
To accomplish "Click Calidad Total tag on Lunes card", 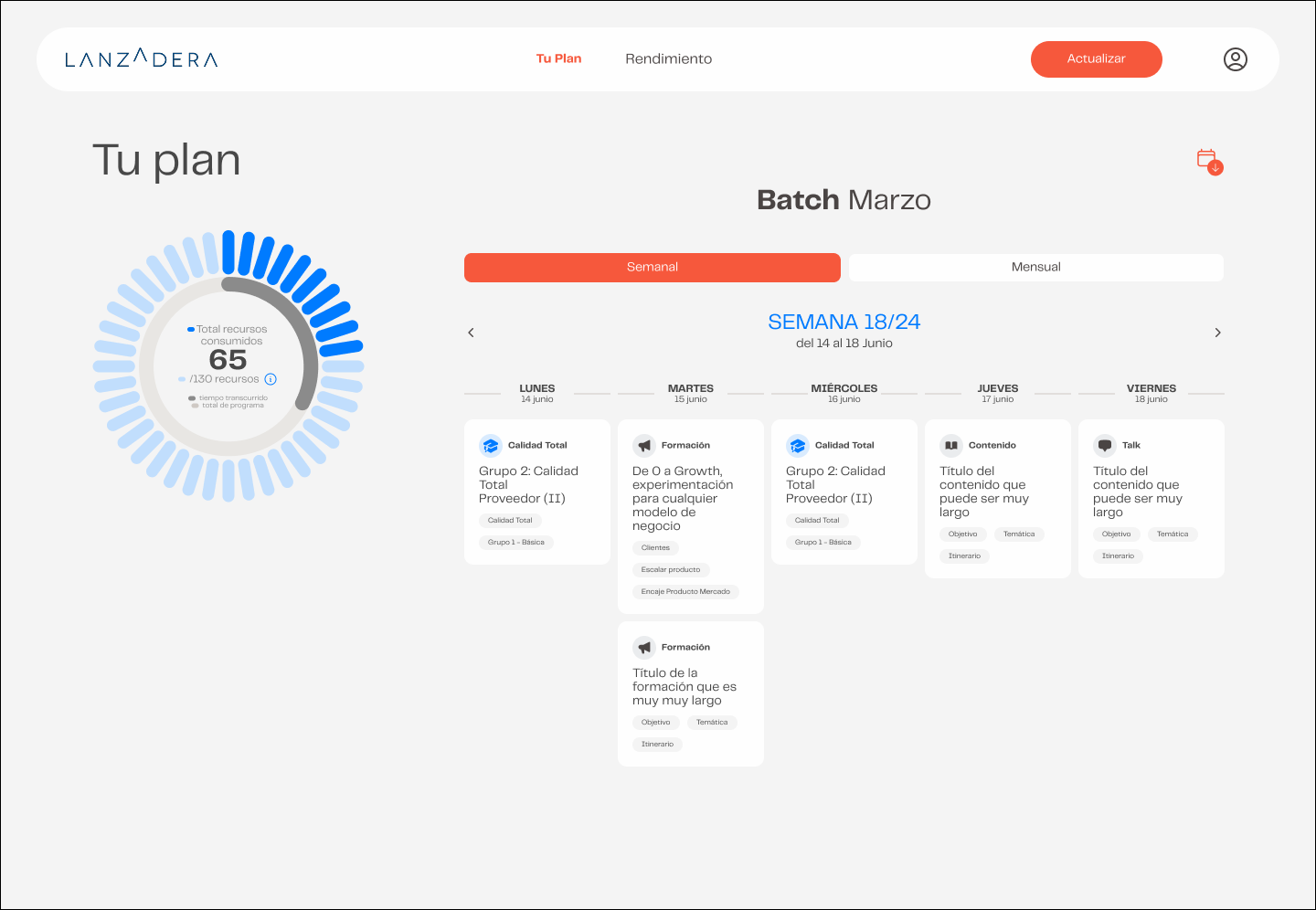I will pyautogui.click(x=510, y=521).
